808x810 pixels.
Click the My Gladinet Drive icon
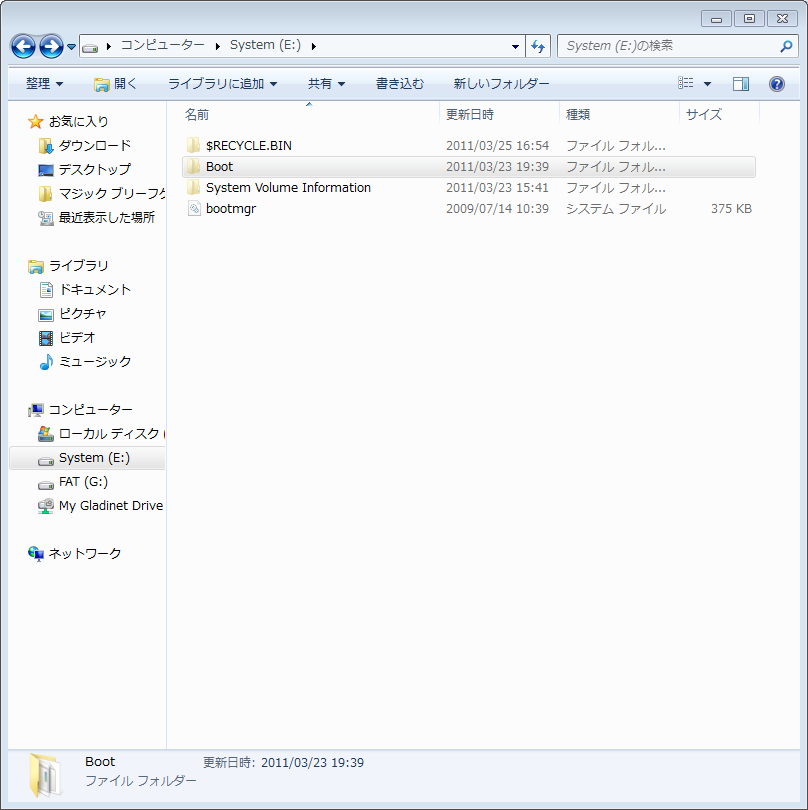coord(45,506)
